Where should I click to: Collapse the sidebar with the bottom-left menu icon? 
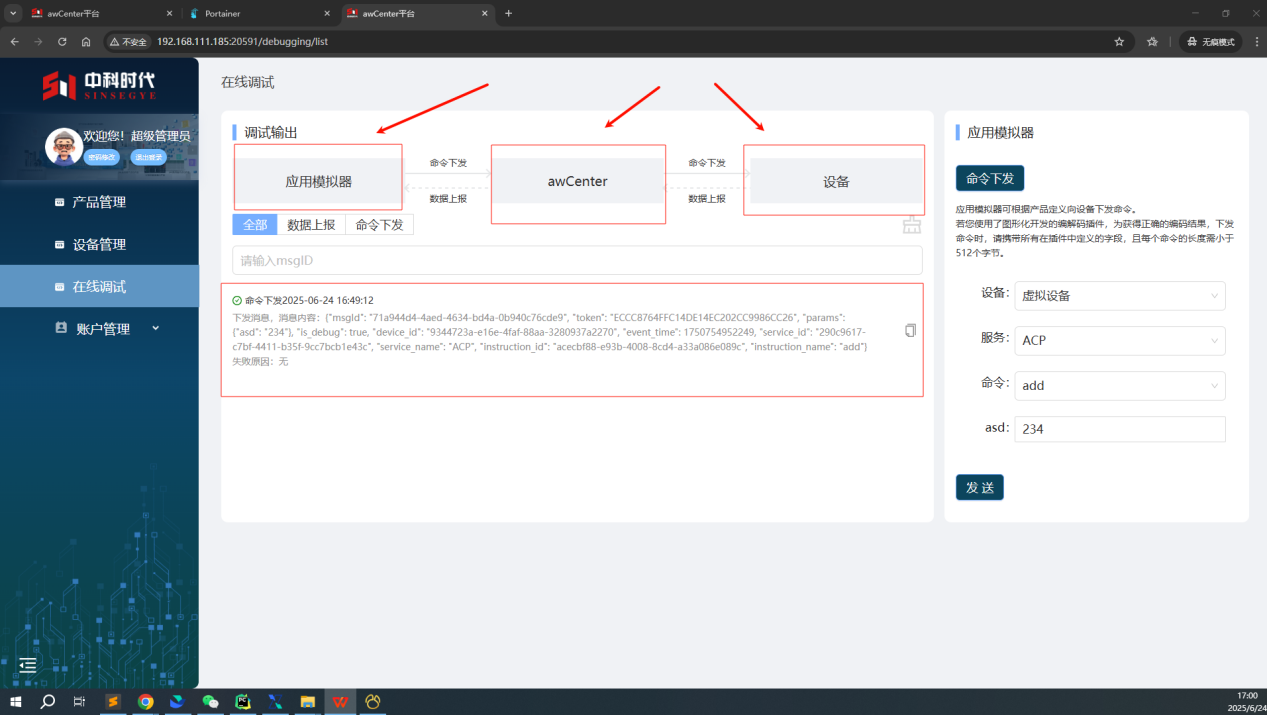pyautogui.click(x=28, y=665)
